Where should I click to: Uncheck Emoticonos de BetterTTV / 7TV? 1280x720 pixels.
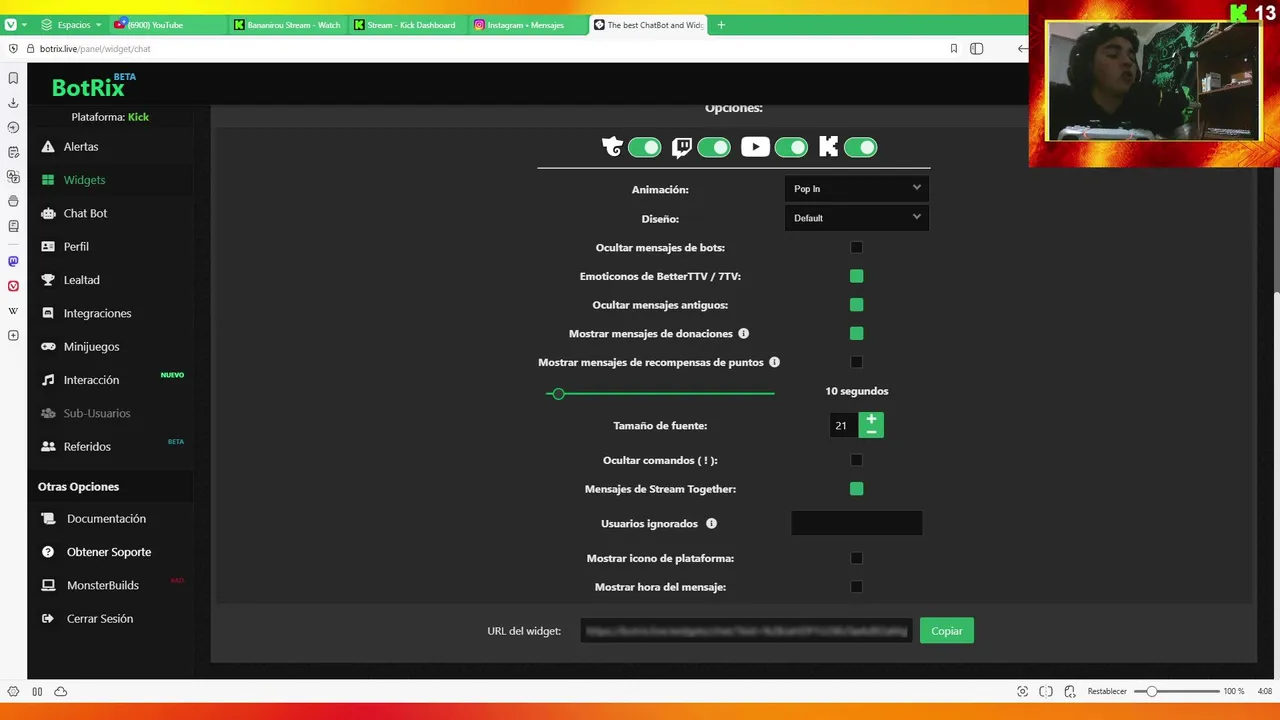point(856,276)
